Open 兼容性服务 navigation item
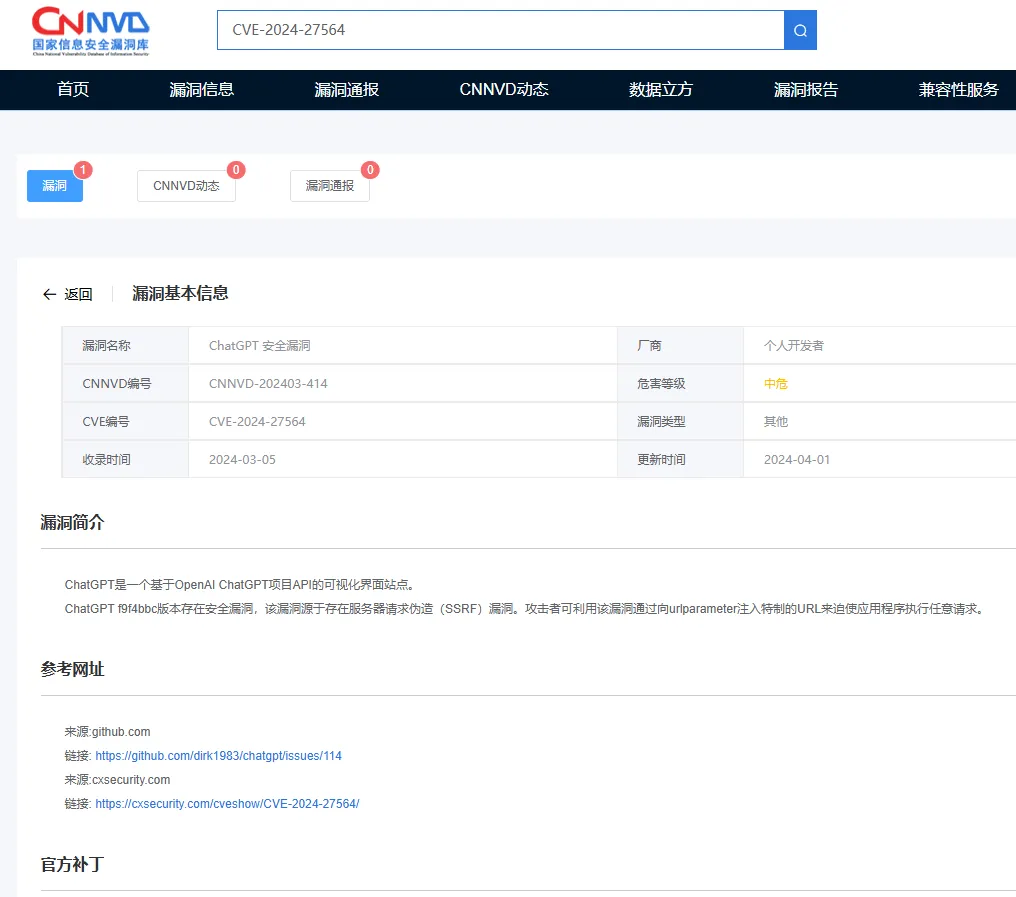Screen dimensions: 1016x897 point(958,90)
